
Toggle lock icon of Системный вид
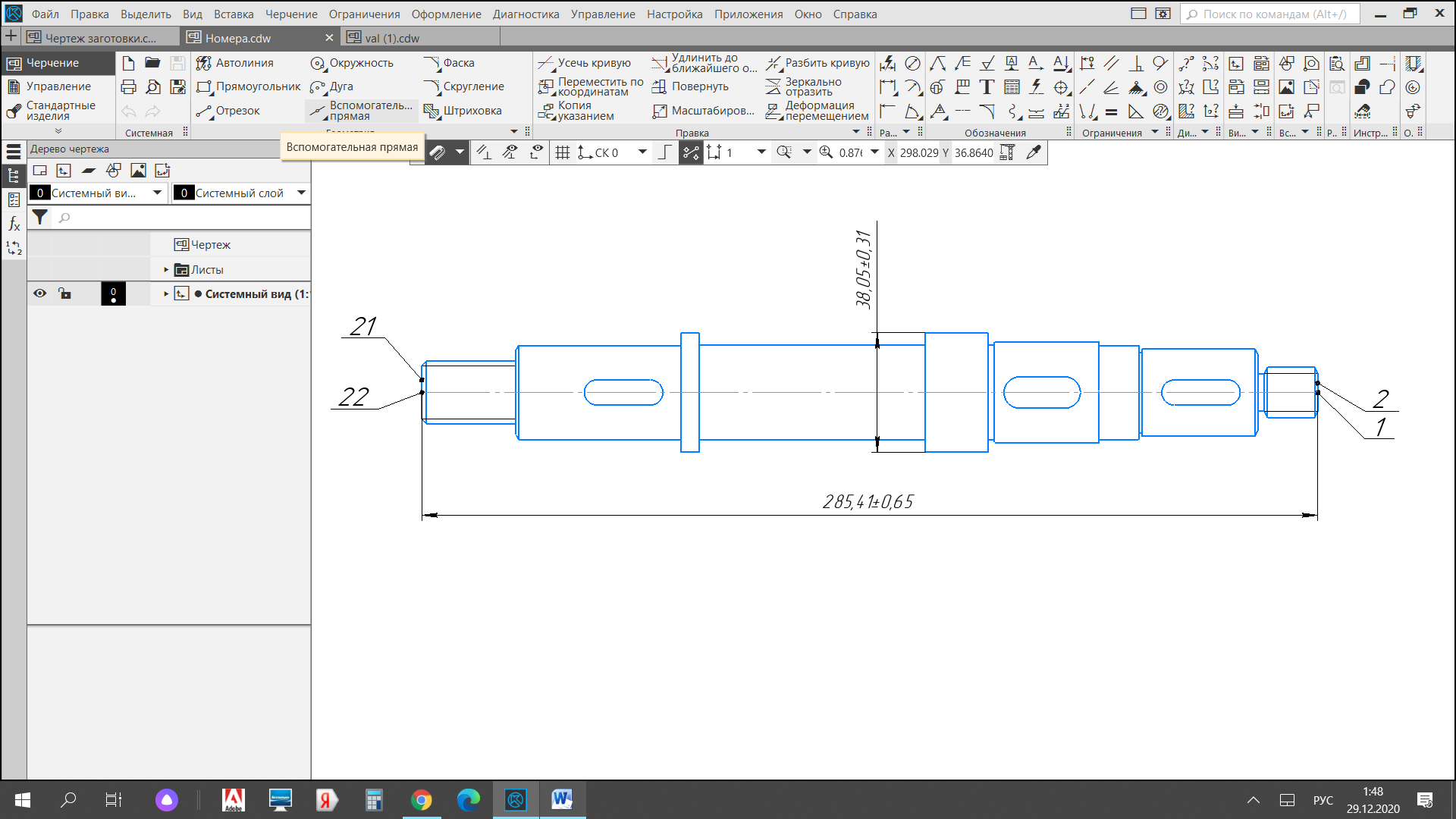click(65, 293)
